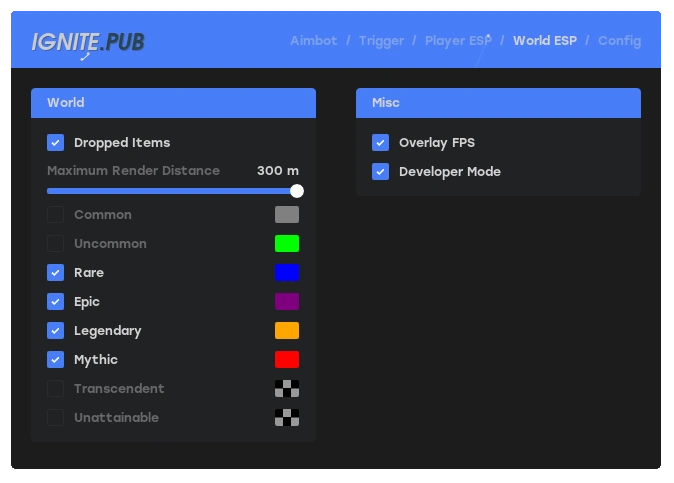This screenshot has height=483, width=674.
Task: Click the IGNITE.PUB logo
Action: [87, 42]
